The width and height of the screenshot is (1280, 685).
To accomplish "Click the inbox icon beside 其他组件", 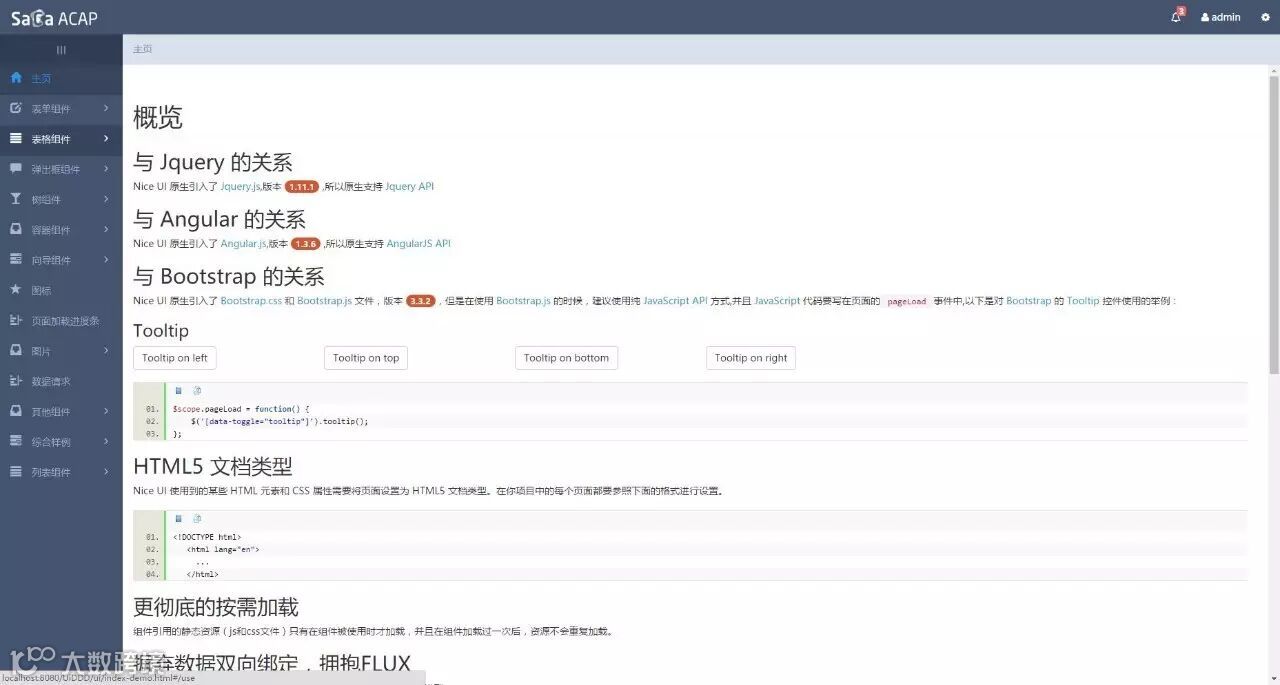I will point(16,411).
